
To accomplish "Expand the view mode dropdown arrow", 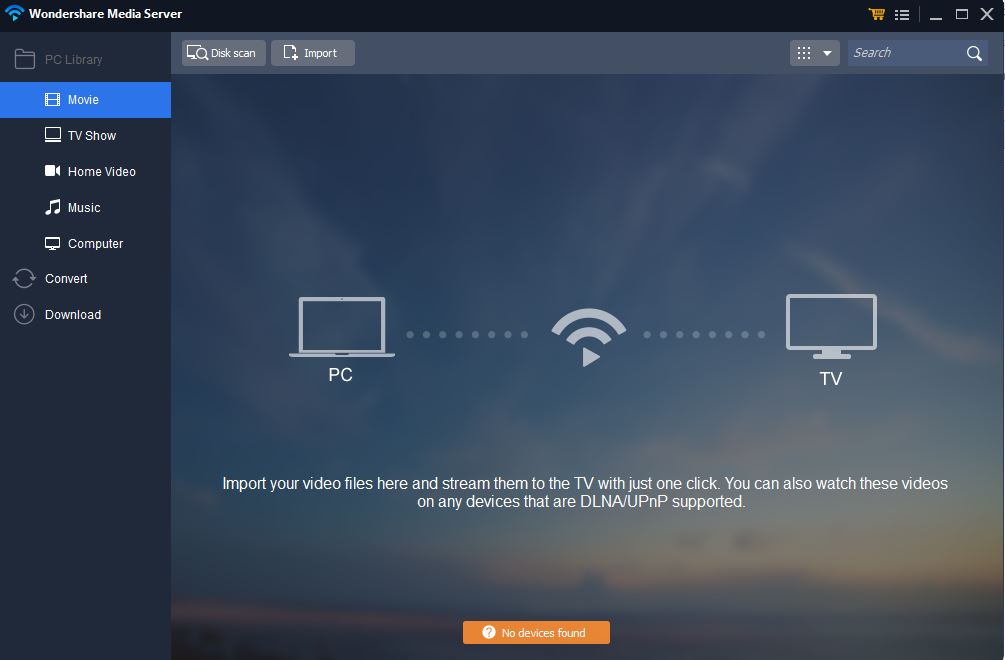I will click(827, 53).
